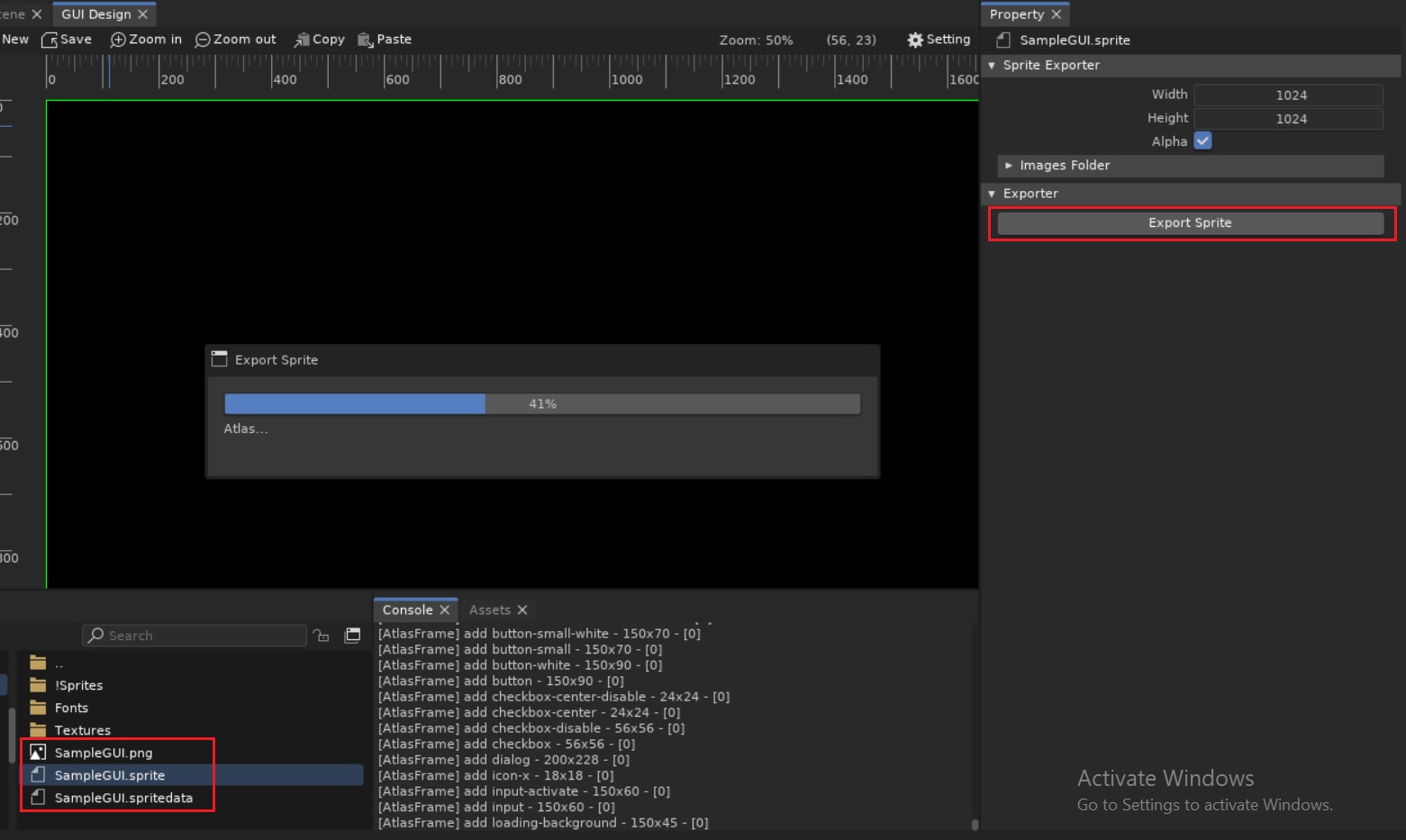1406x840 pixels.
Task: Switch to the Assets tab
Action: [489, 610]
